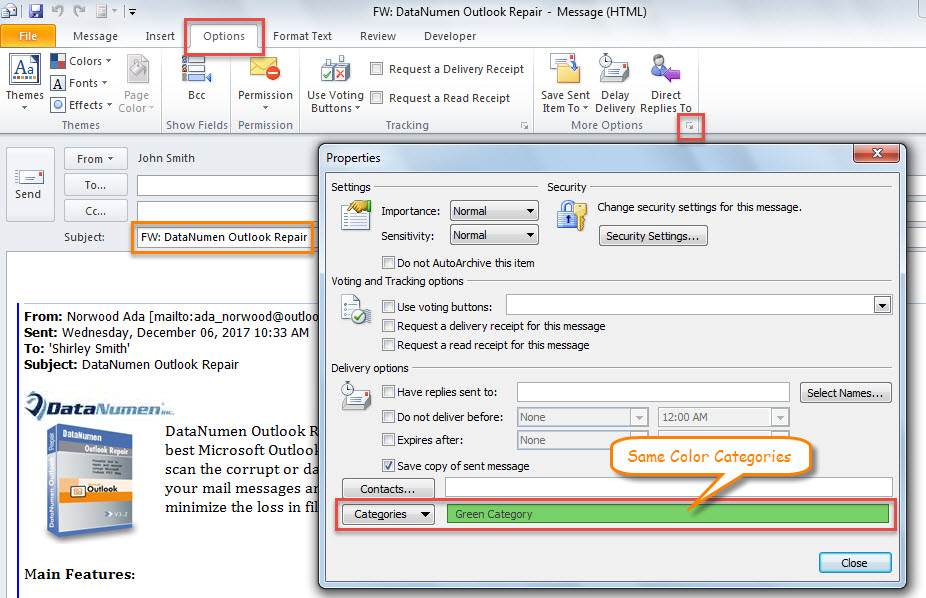Image resolution: width=926 pixels, height=598 pixels.
Task: Open the Themes gallery
Action: [24, 82]
